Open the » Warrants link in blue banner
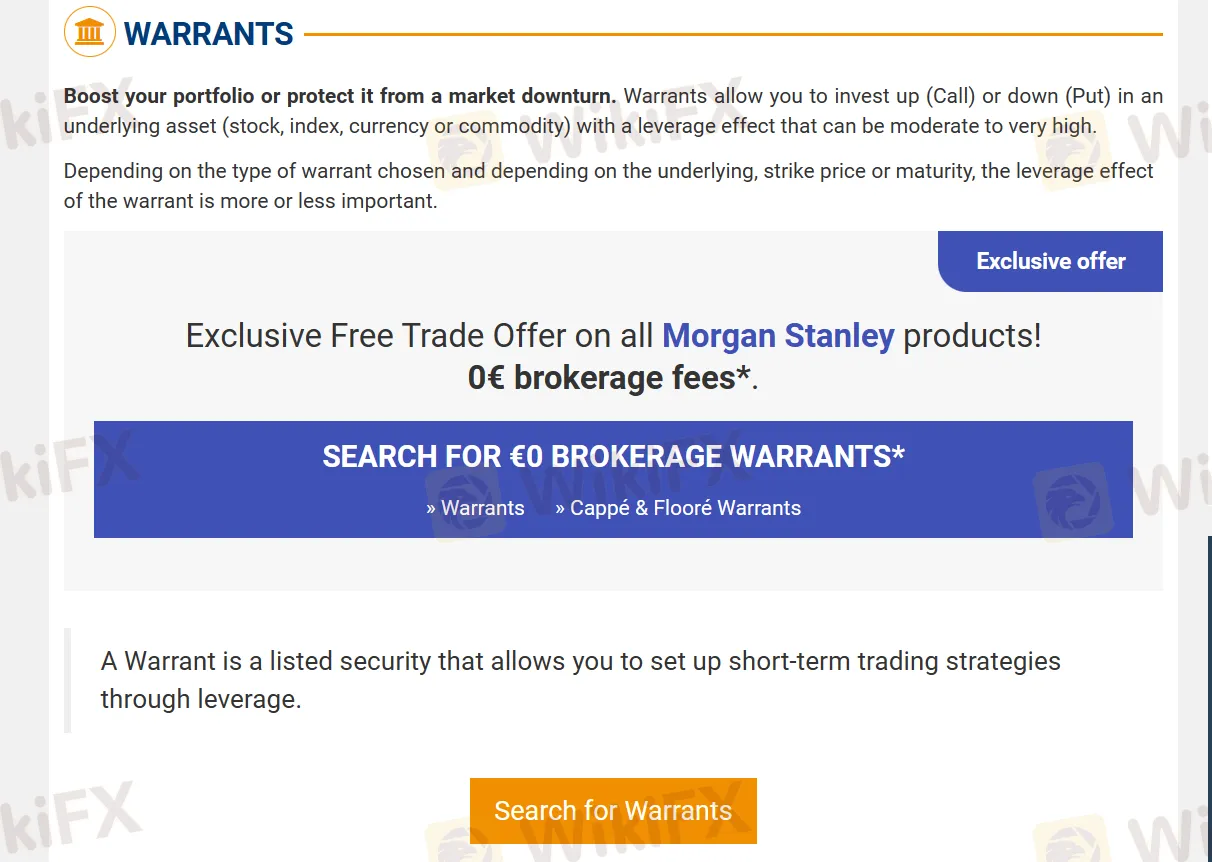1212x862 pixels. pos(475,508)
